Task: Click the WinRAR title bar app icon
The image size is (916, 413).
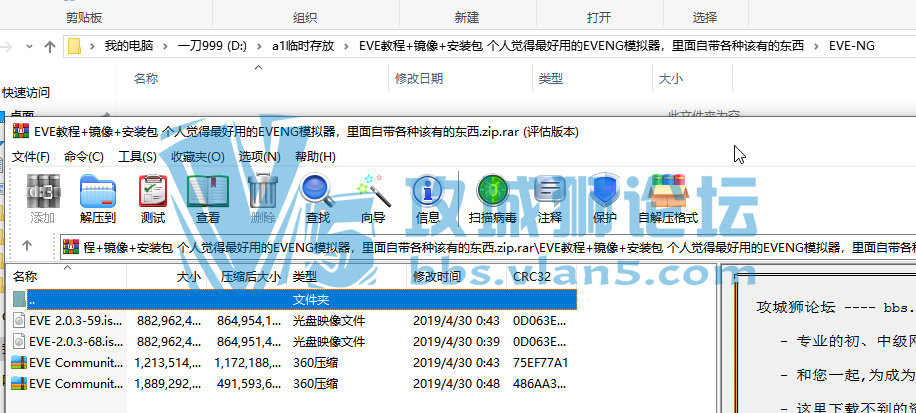Action: 22,131
